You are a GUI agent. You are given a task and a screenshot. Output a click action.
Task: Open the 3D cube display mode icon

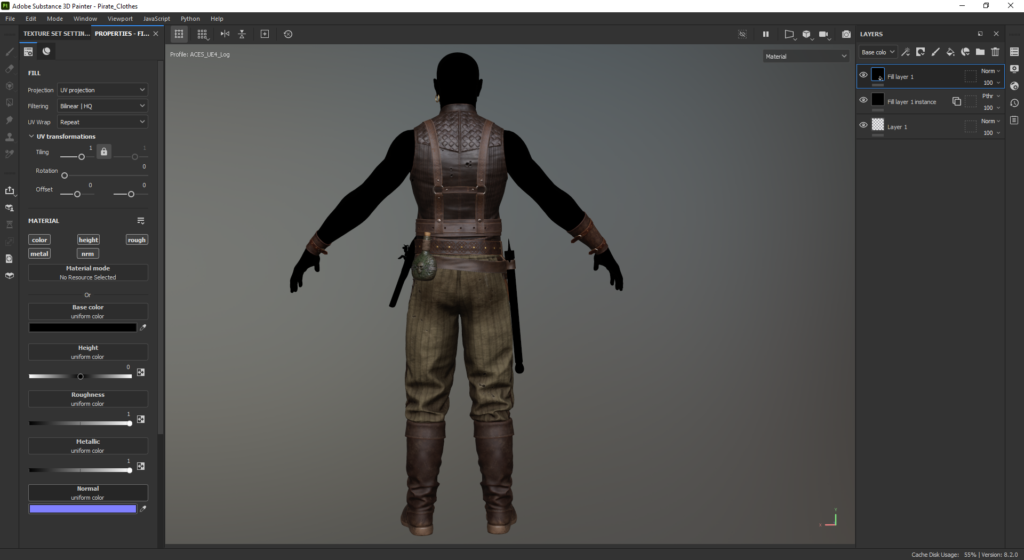[x=807, y=34]
